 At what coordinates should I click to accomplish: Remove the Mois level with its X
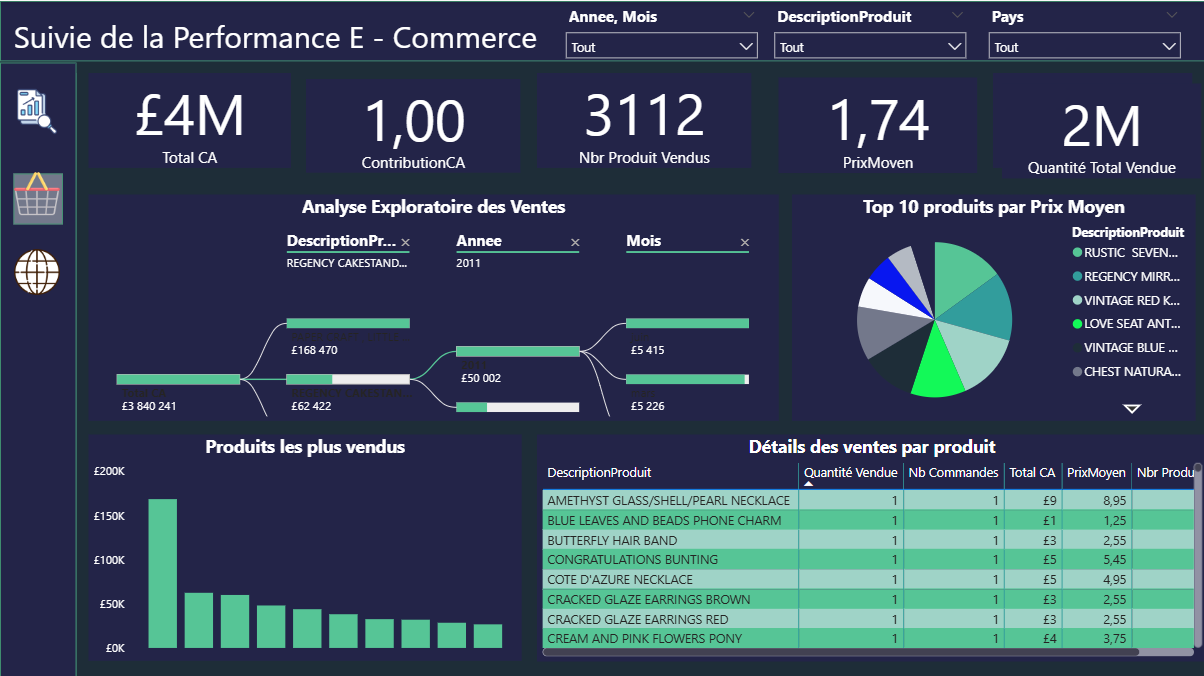tap(745, 242)
